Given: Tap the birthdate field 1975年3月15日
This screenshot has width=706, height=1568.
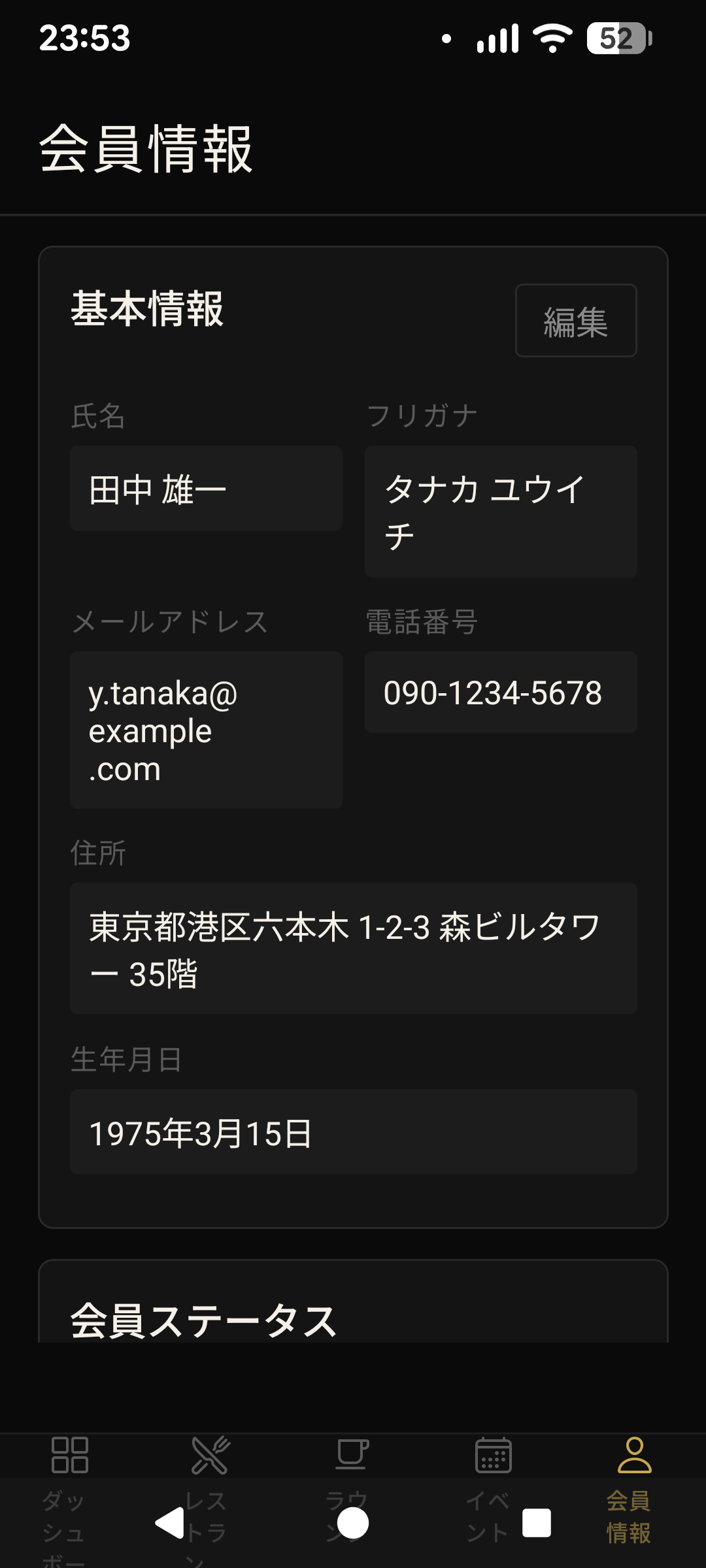Looking at the screenshot, I should [x=353, y=1132].
